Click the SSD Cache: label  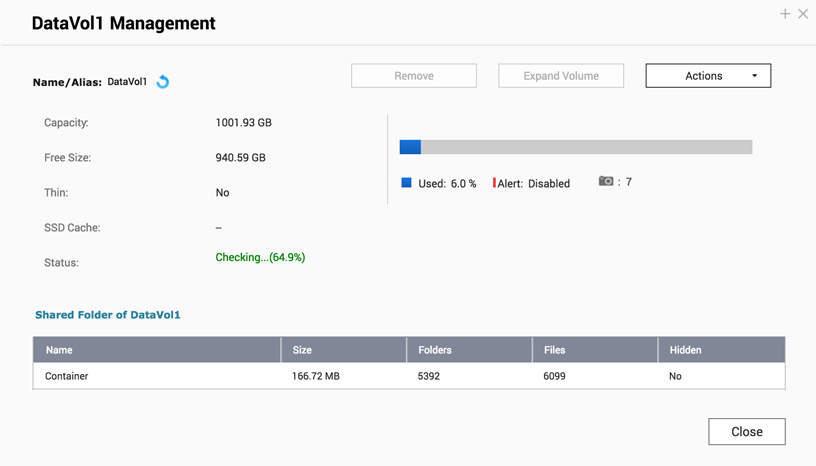72,228
